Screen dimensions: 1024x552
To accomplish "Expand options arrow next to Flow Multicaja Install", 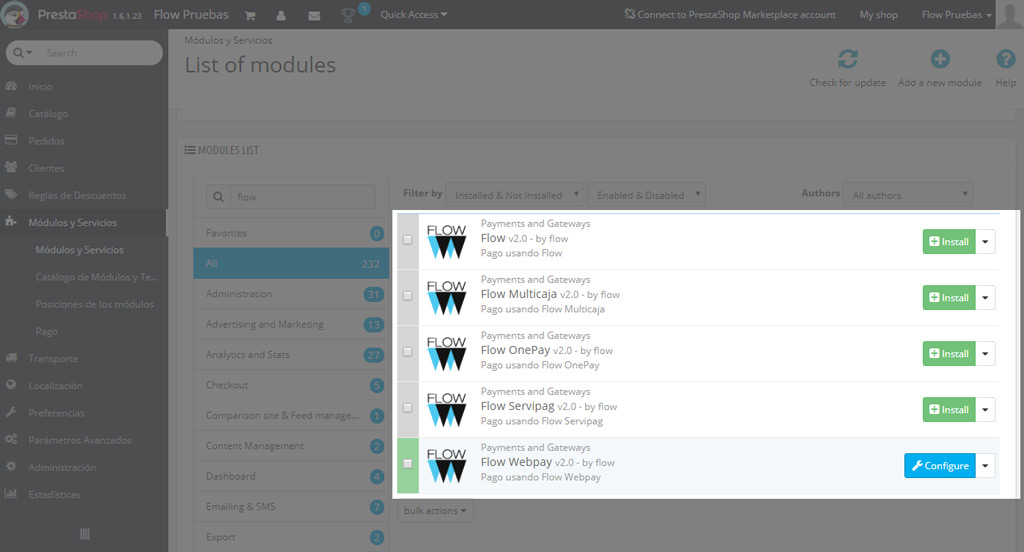I will coord(985,298).
